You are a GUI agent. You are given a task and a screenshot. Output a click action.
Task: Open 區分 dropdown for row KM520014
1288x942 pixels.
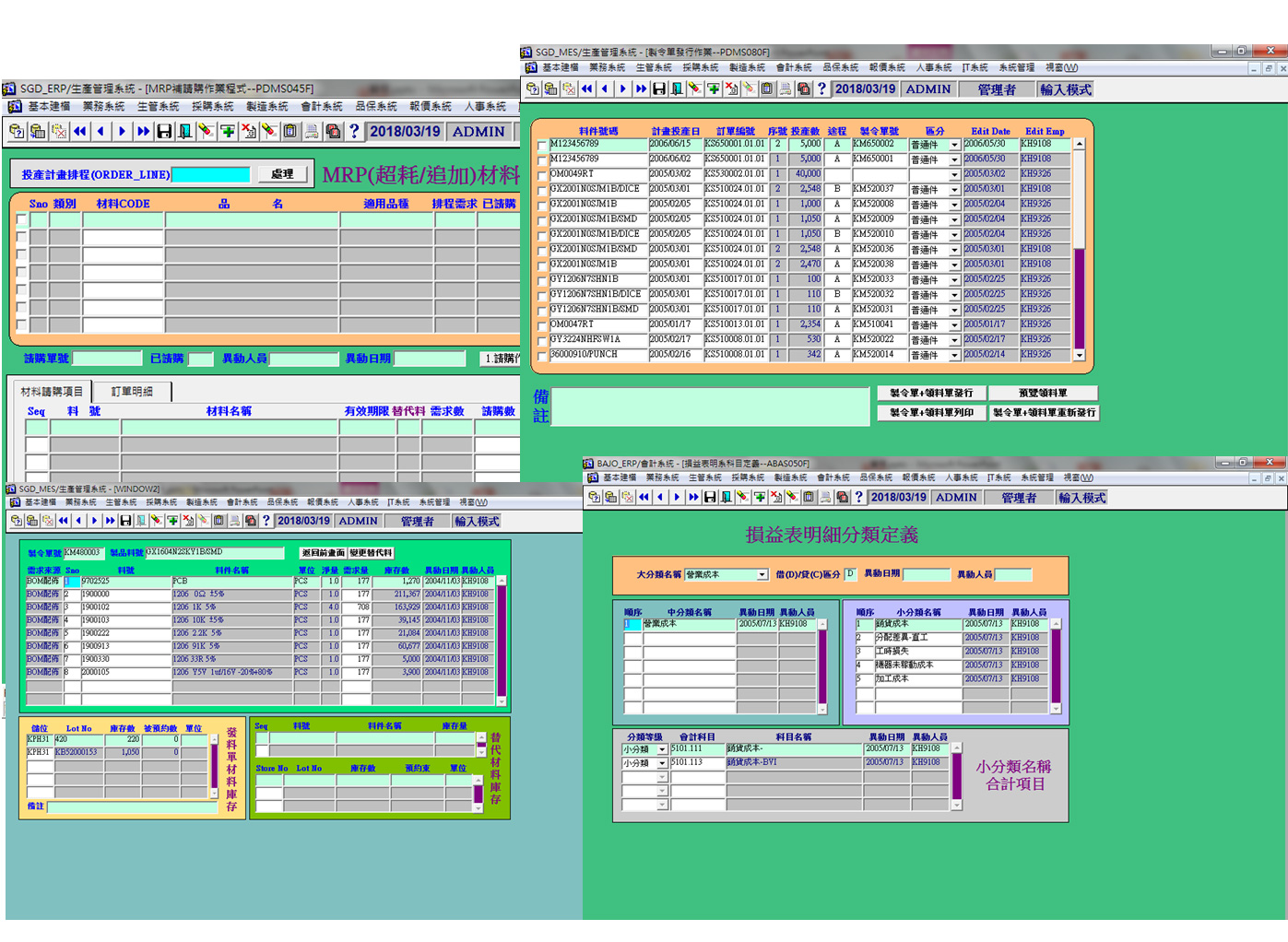[954, 356]
